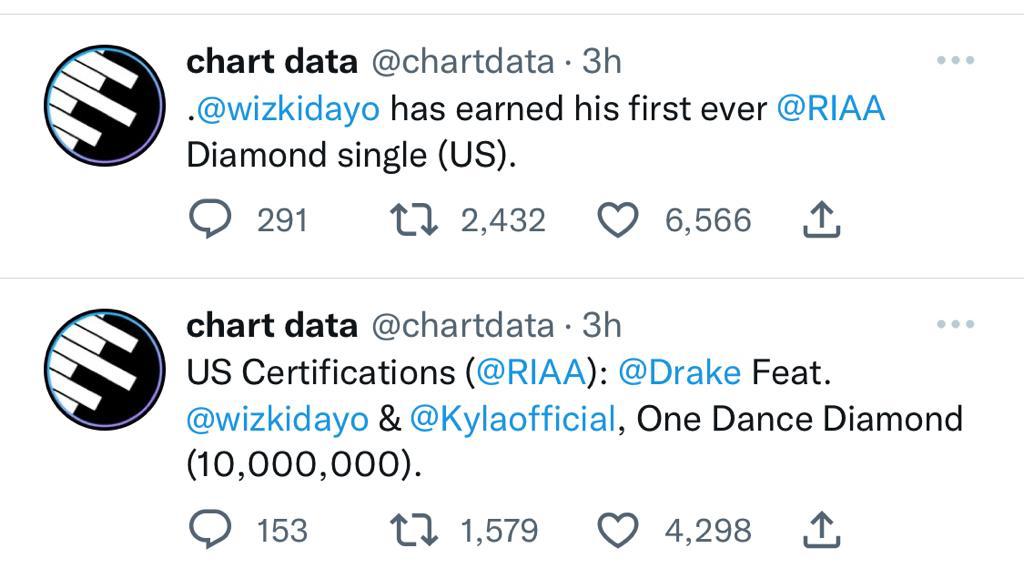The height and width of the screenshot is (569, 1024).
Task: Reply to the Wizkid Diamond single tweet
Action: pyautogui.click(x=210, y=219)
